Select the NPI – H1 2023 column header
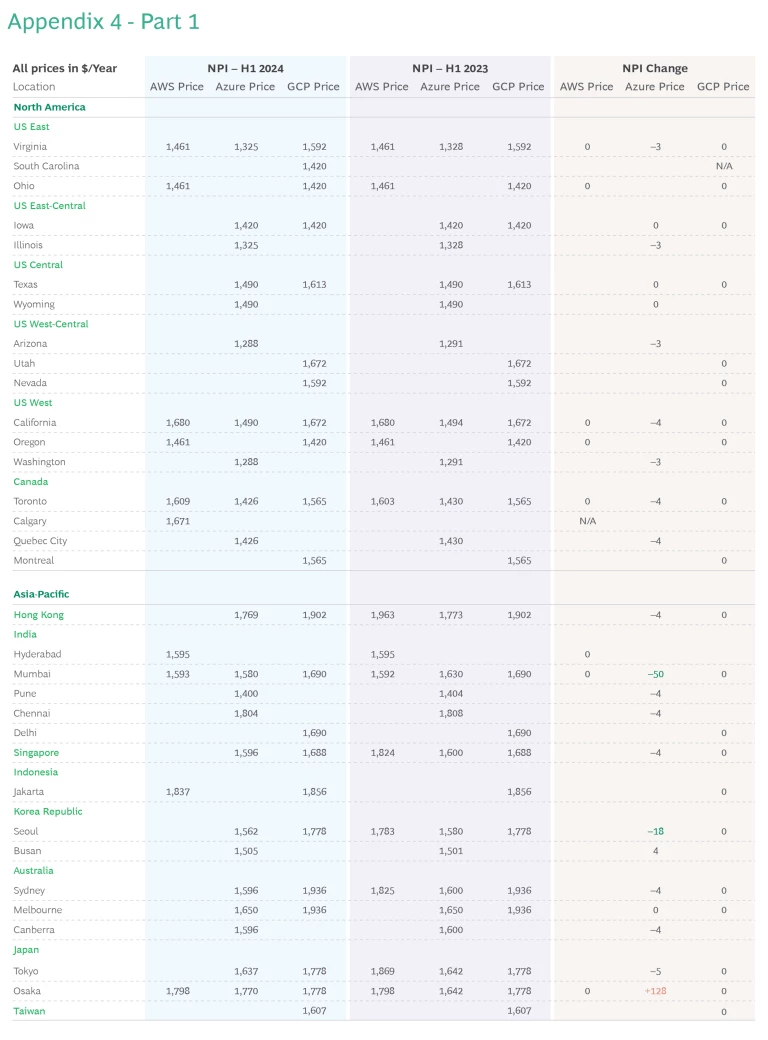768x1040 pixels. 450,68
